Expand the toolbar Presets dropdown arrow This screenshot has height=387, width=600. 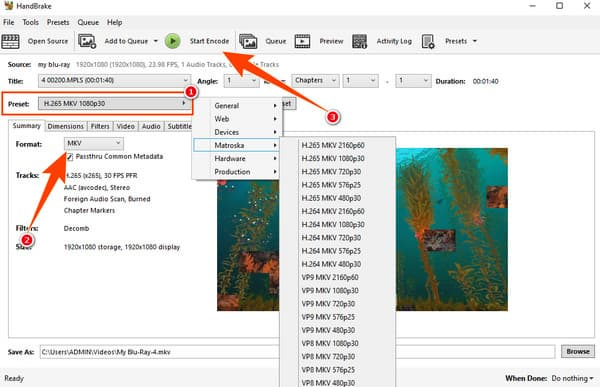click(475, 41)
